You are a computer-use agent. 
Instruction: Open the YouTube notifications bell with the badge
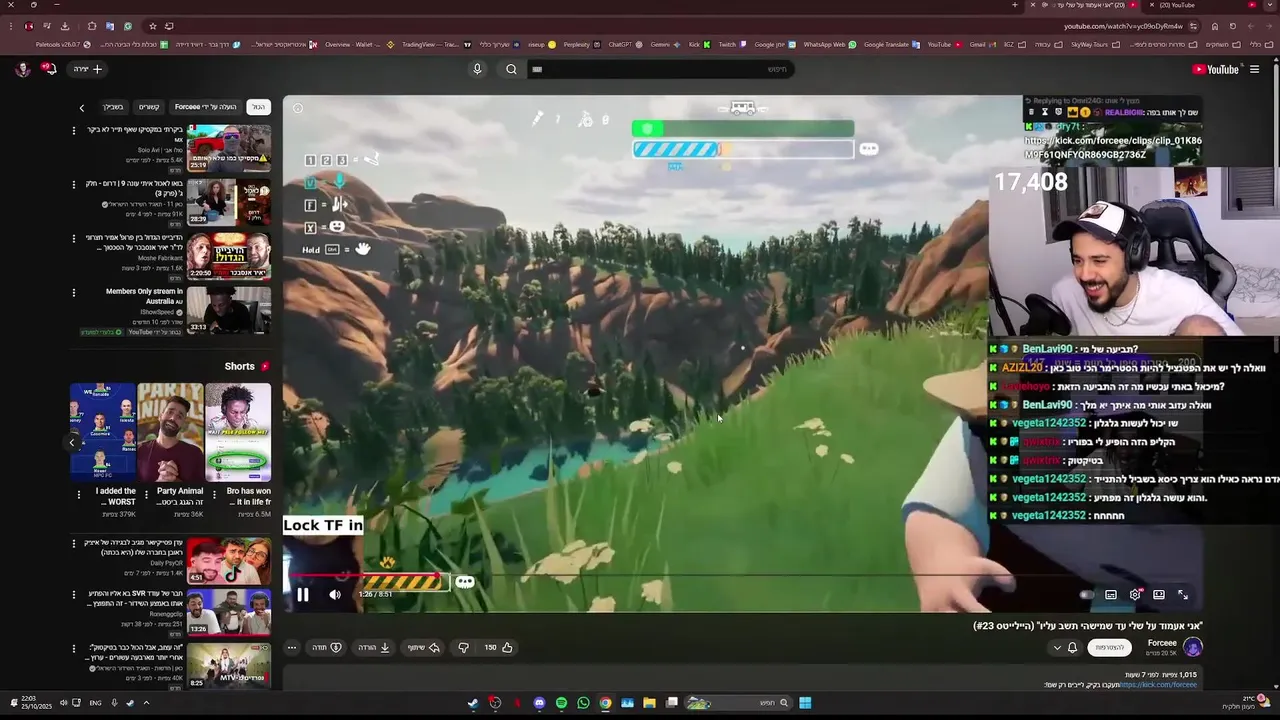click(48, 69)
